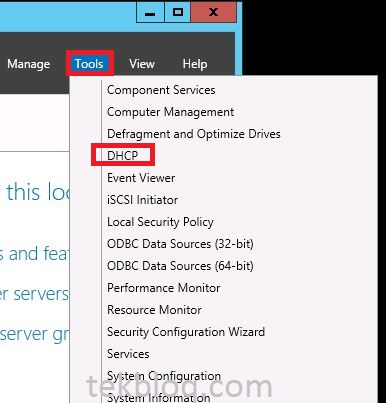The height and width of the screenshot is (403, 386).
Task: Open iSCSI Initiator
Action: tap(142, 200)
